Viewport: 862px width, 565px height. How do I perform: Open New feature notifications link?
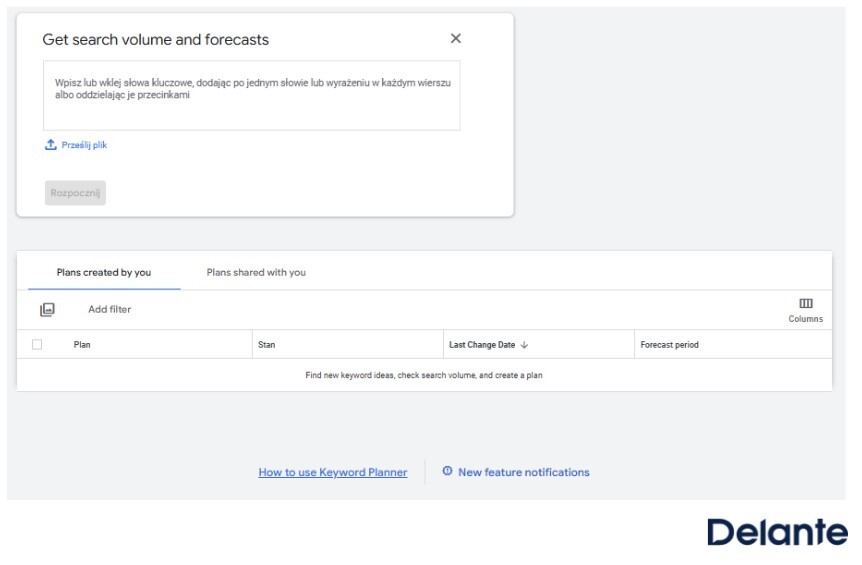coord(524,472)
